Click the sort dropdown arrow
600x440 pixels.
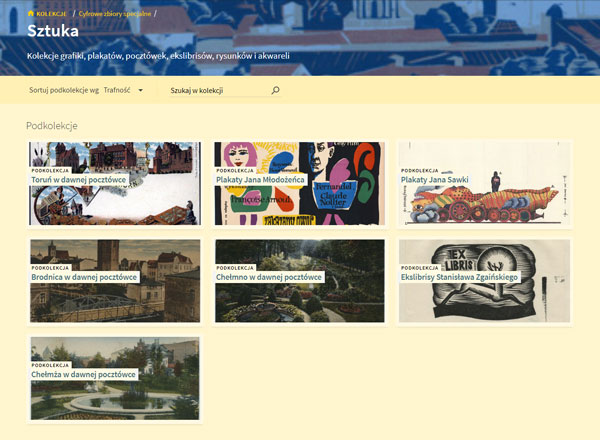point(140,91)
